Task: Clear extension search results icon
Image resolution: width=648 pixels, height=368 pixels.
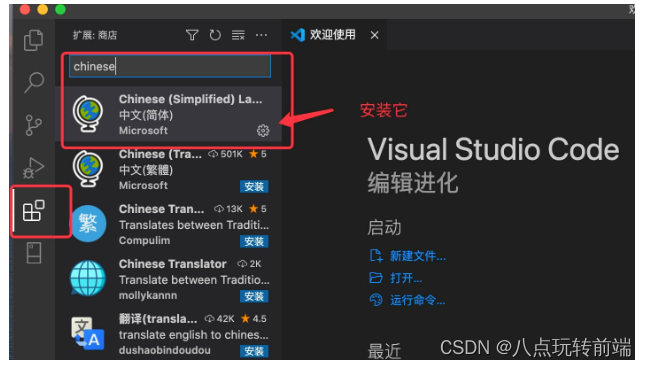Action: coord(238,35)
